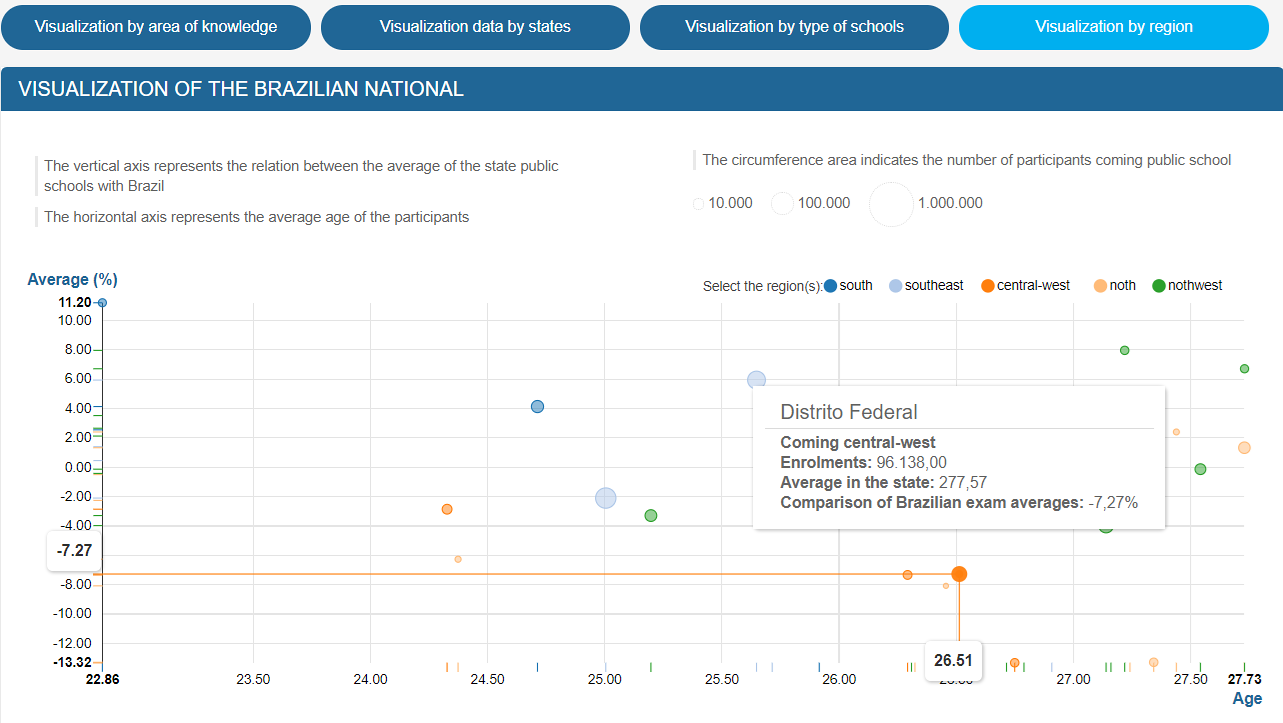Switch to Visualization data by states
This screenshot has height=723, width=1283.
[x=475, y=27]
